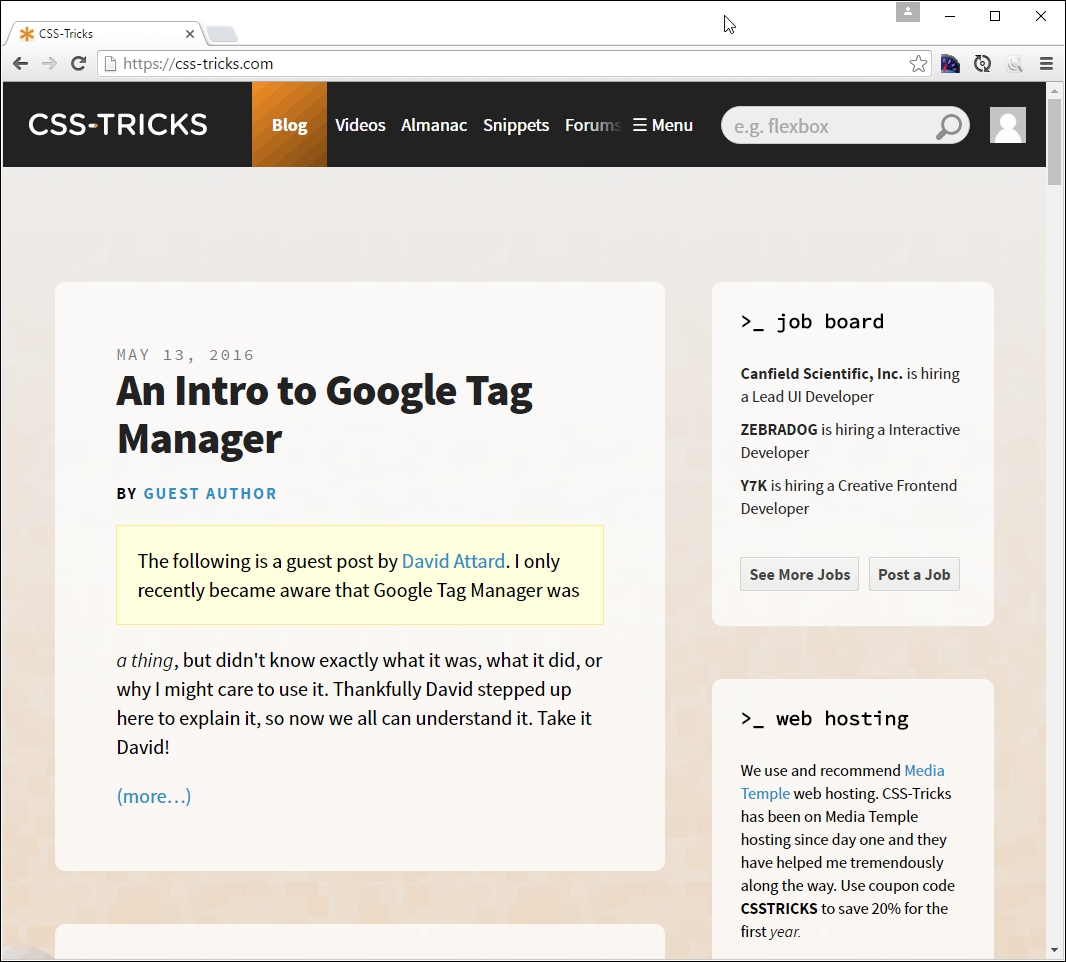Click the page reload button
The width and height of the screenshot is (1066, 962).
coord(79,62)
